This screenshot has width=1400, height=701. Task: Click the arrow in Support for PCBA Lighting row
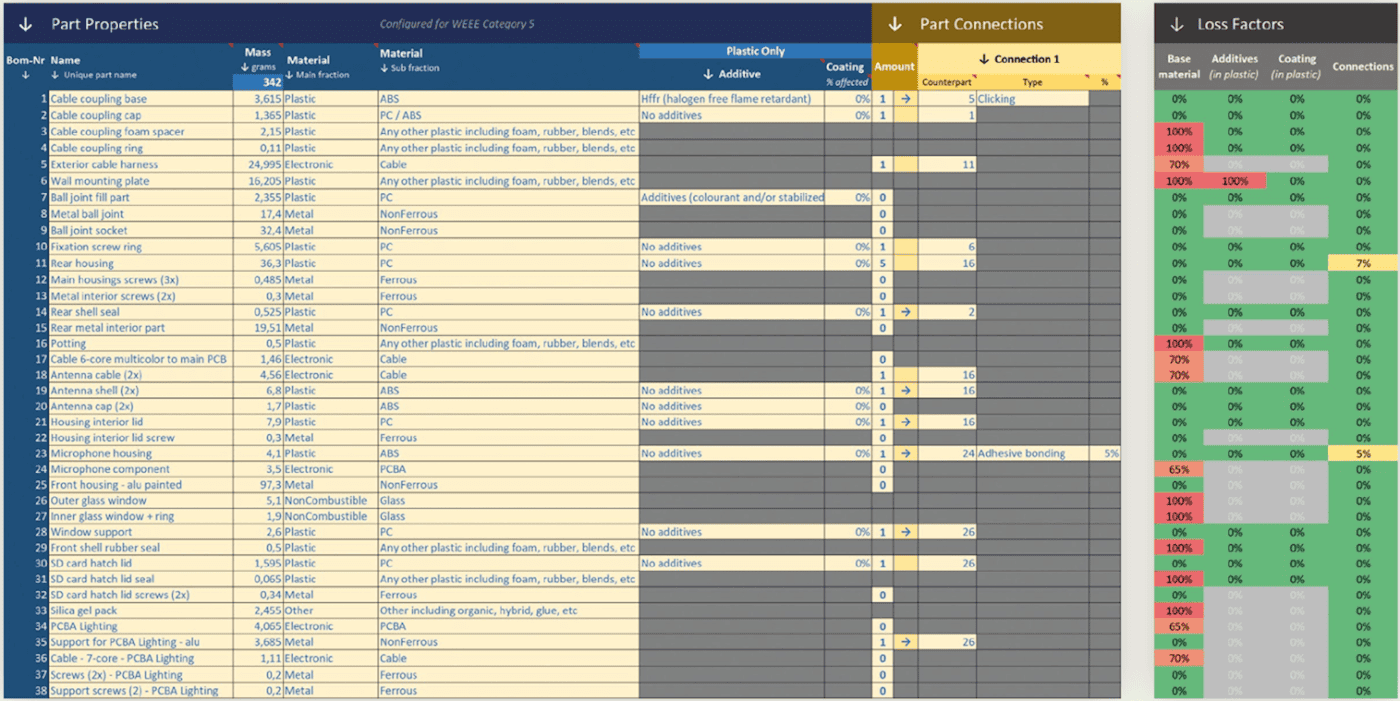pyautogui.click(x=905, y=642)
